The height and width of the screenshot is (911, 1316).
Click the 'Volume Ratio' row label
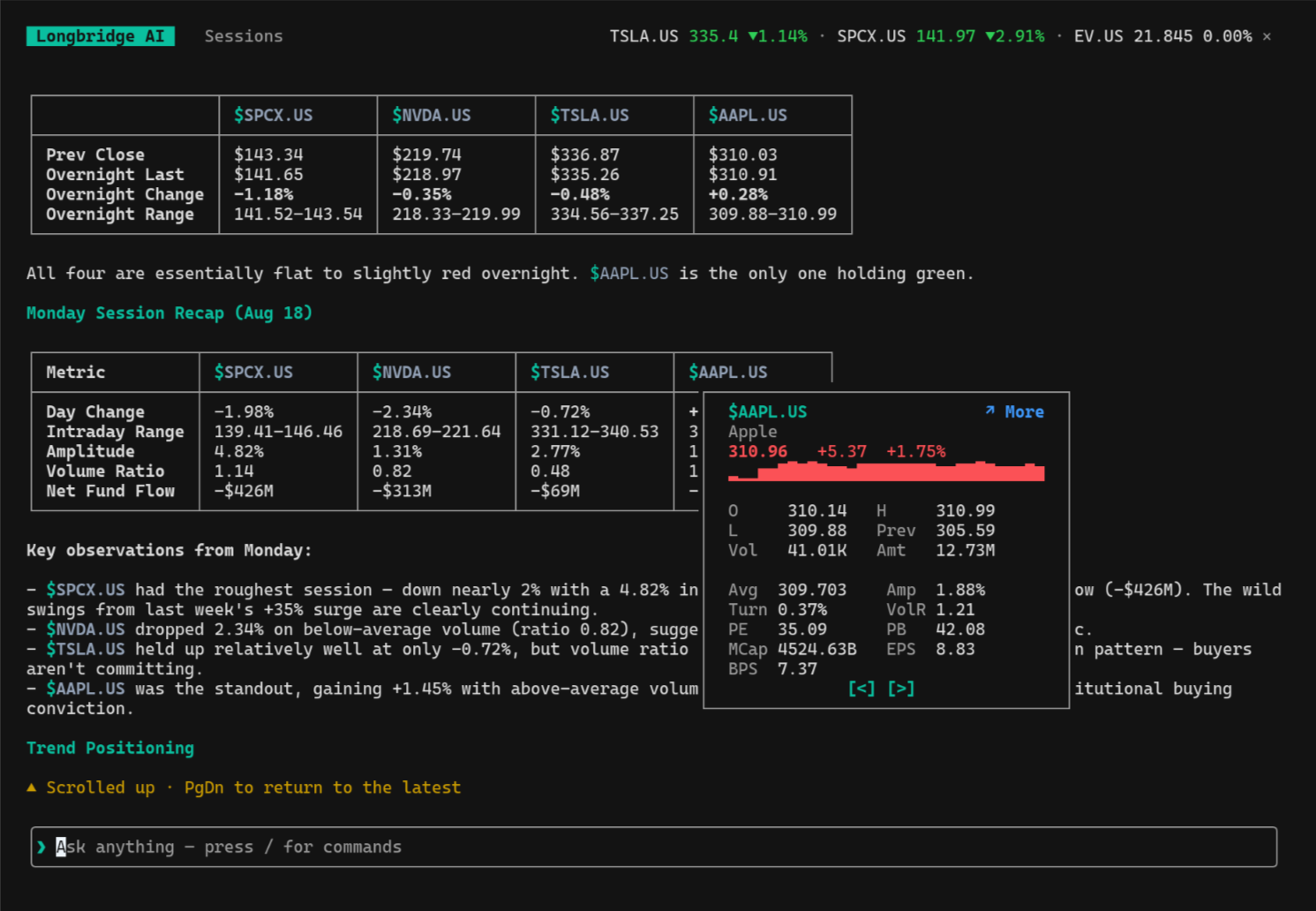105,471
